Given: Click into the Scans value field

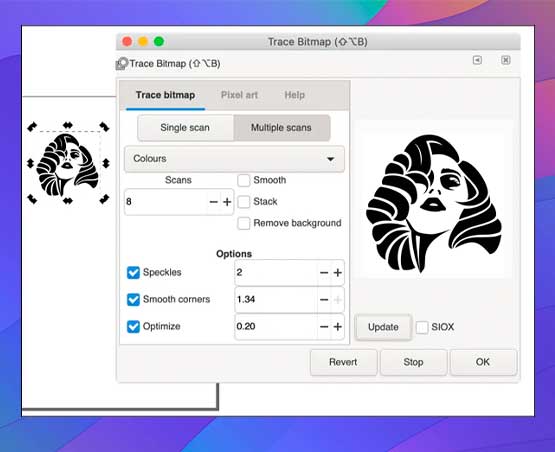Looking at the screenshot, I should tap(166, 202).
